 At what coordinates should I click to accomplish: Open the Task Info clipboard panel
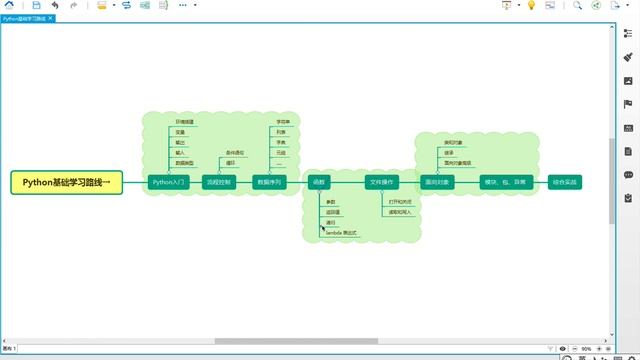[628, 198]
